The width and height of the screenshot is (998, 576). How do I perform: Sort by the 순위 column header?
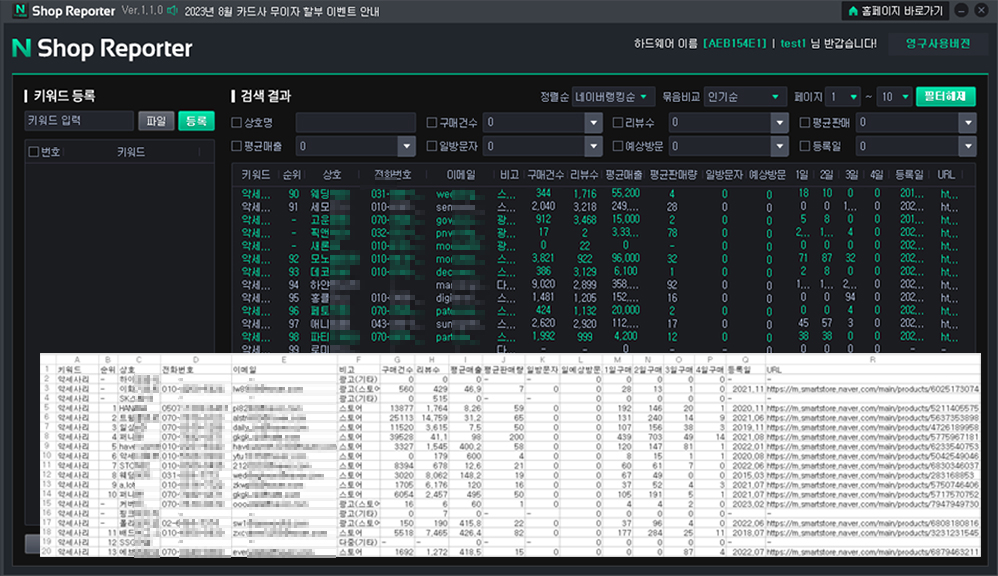[x=292, y=174]
